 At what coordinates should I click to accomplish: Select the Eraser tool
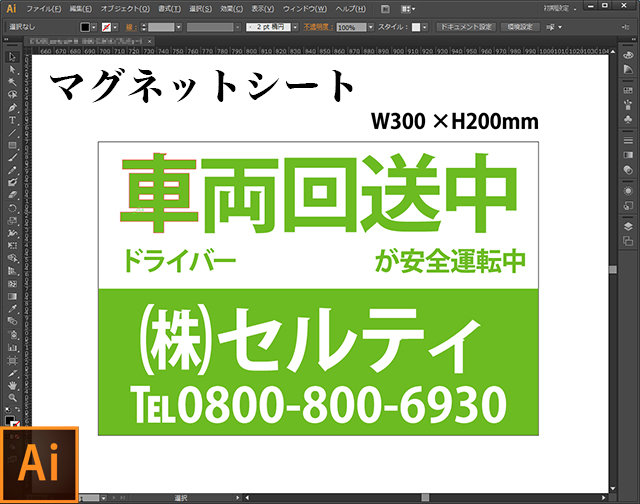coord(12,195)
